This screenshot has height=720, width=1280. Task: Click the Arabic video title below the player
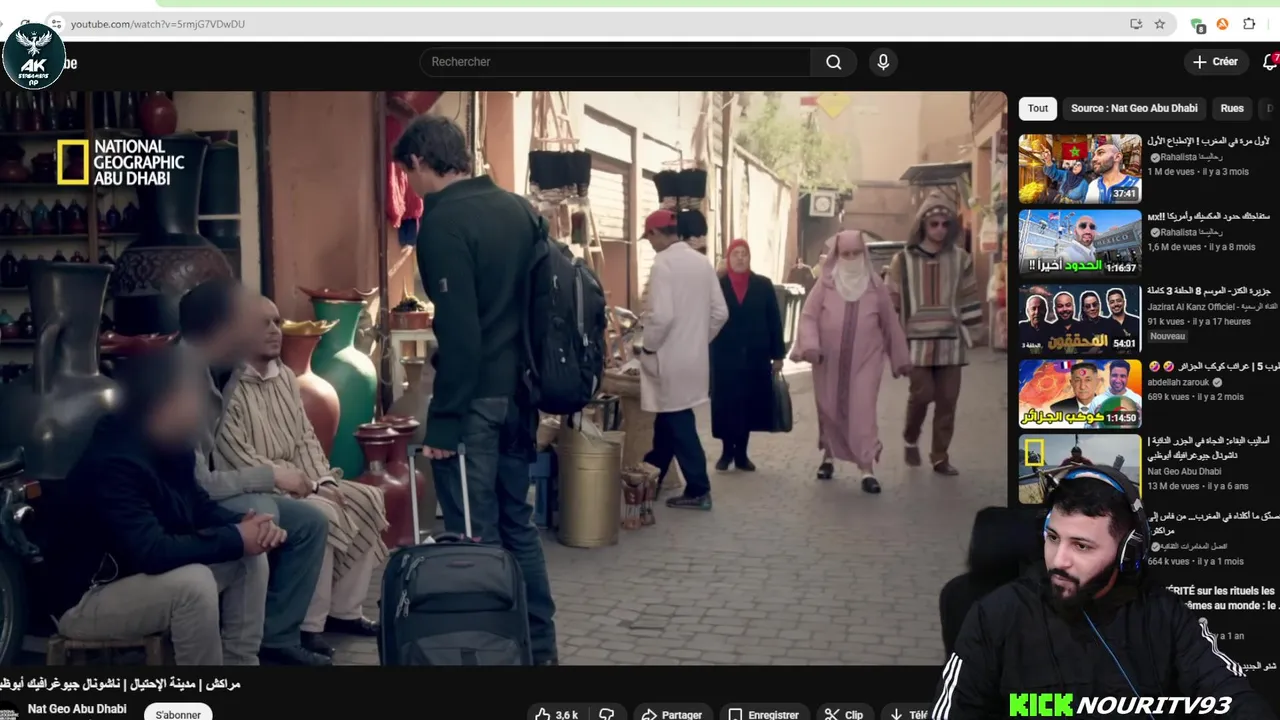[120, 684]
